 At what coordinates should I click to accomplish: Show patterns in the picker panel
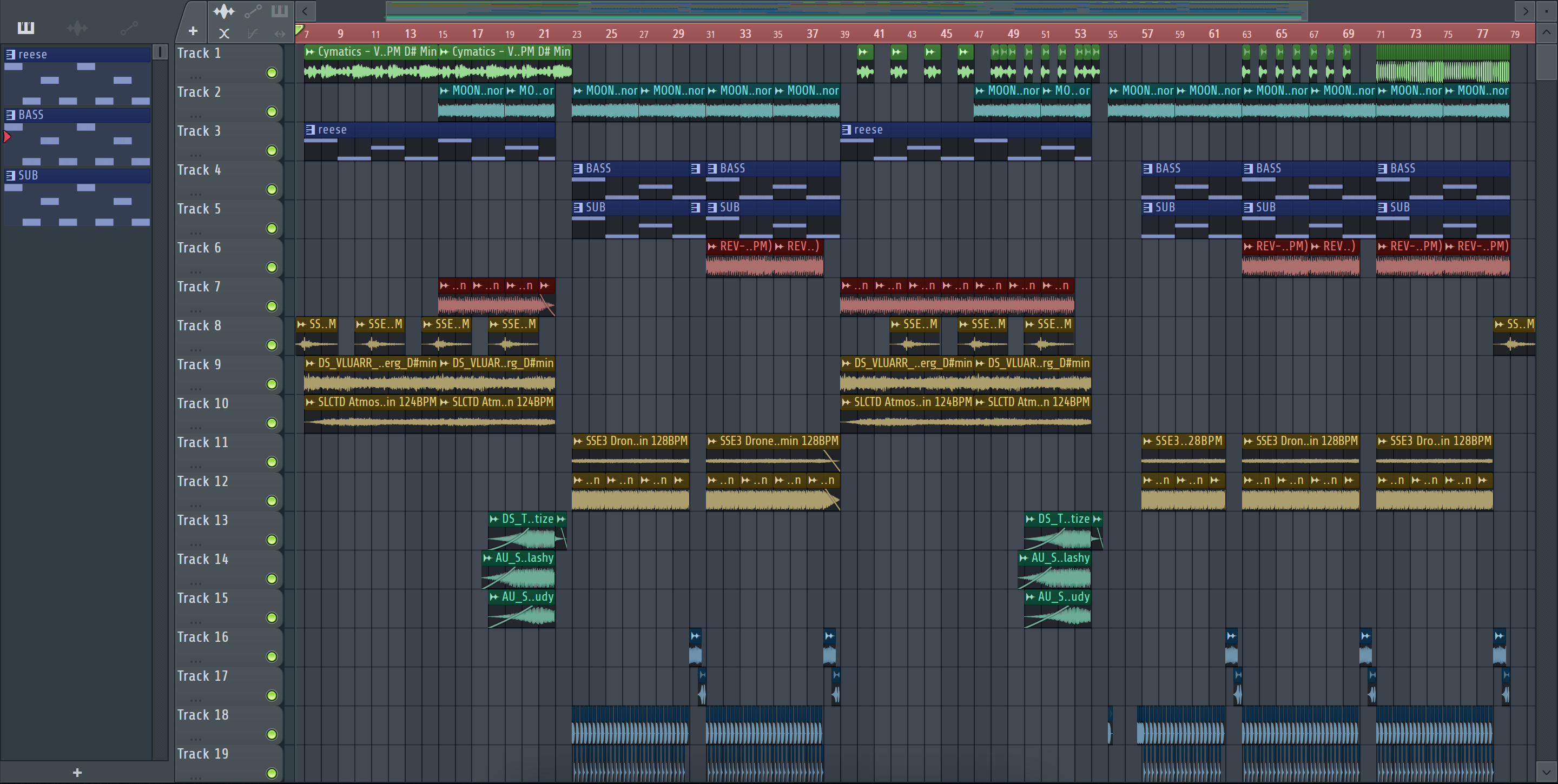[x=26, y=27]
